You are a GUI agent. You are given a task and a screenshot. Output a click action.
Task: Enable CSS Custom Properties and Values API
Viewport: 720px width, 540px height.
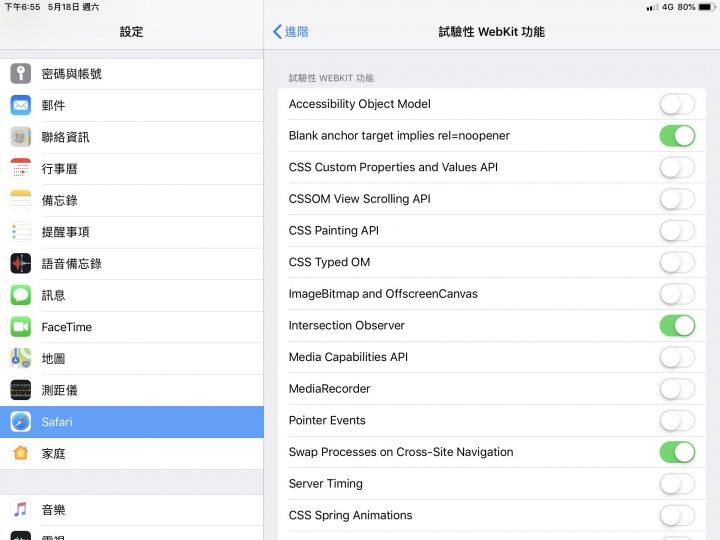pos(677,168)
